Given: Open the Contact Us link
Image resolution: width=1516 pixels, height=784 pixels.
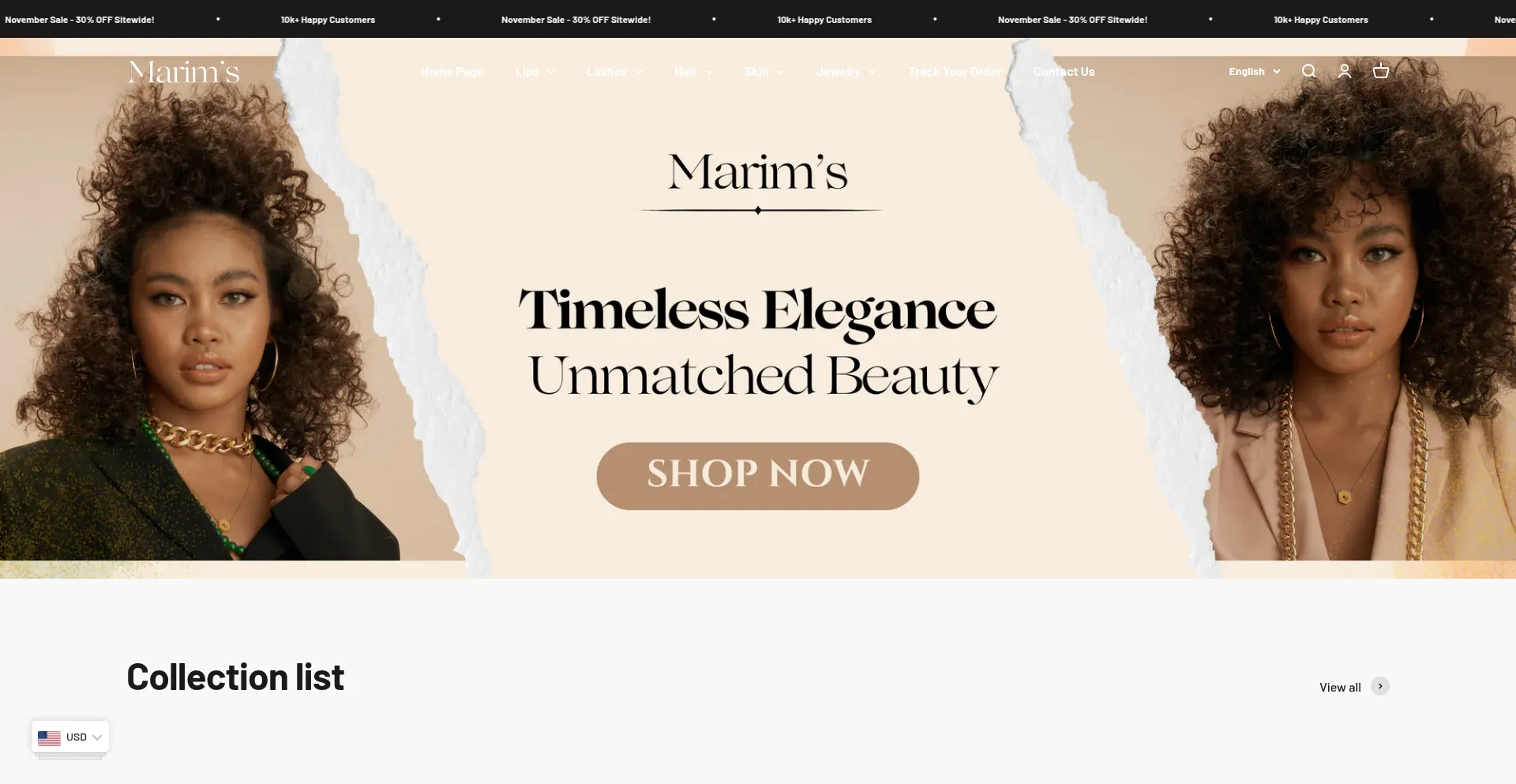Looking at the screenshot, I should [x=1064, y=72].
